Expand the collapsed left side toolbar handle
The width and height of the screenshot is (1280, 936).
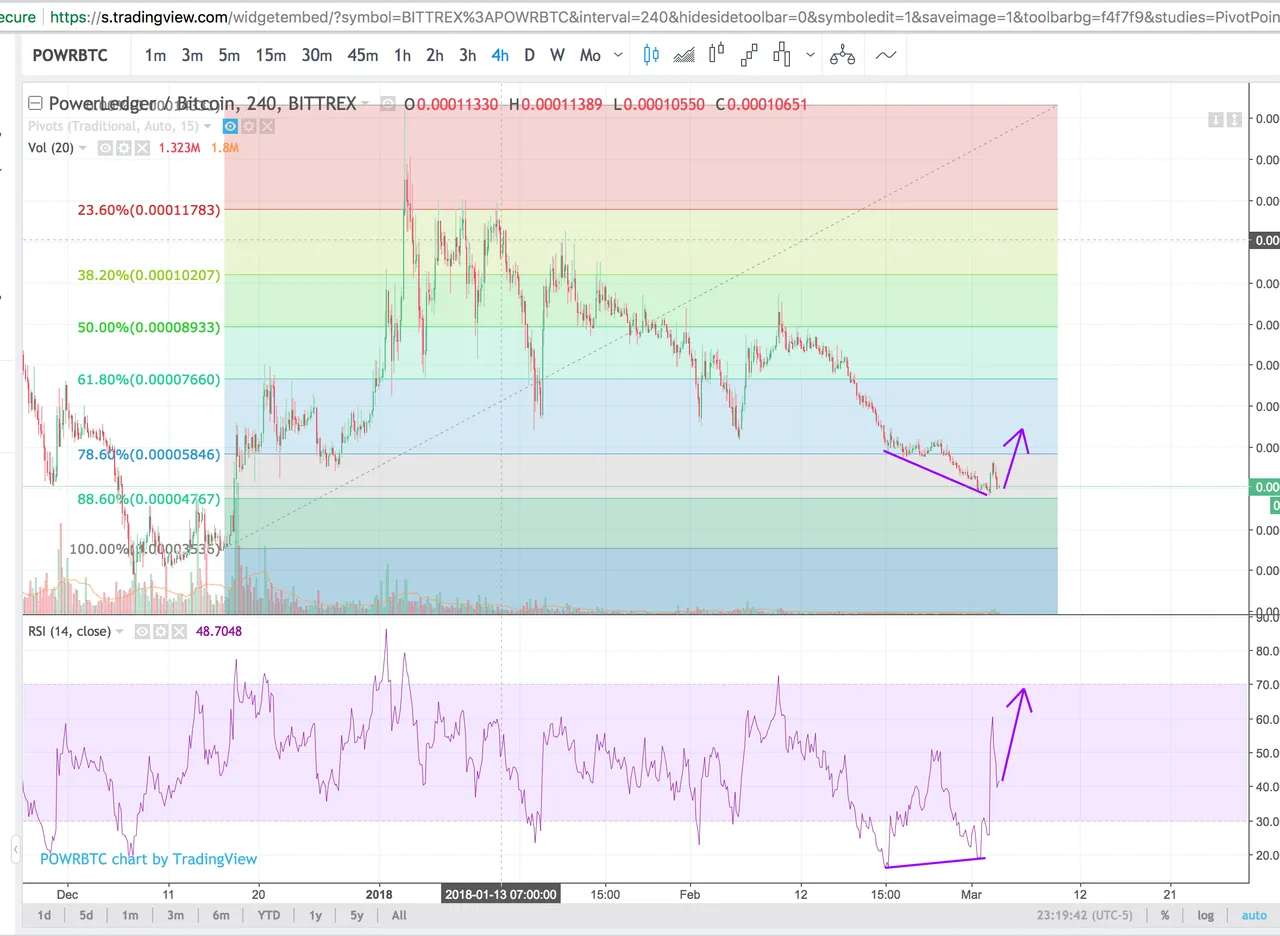coord(15,850)
